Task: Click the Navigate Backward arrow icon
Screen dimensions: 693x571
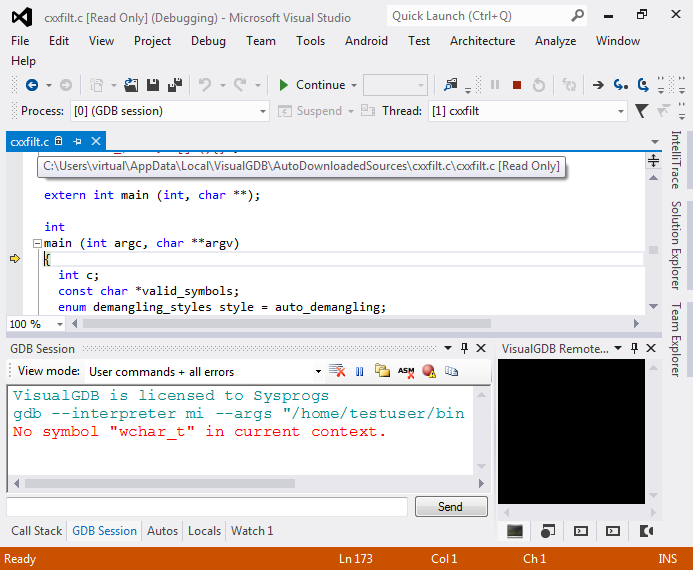Action: tap(32, 85)
